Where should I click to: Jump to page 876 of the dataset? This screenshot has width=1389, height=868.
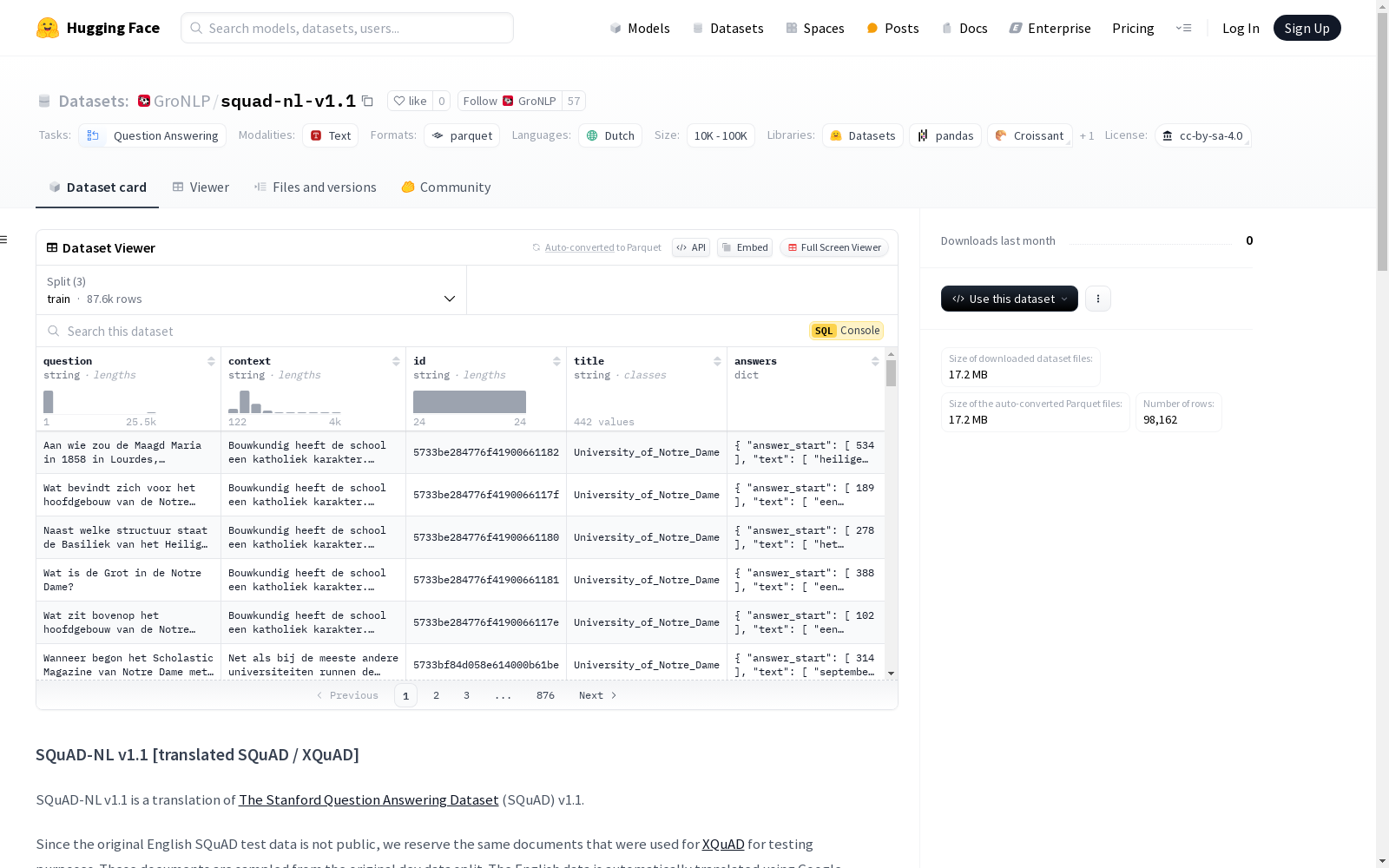[545, 695]
